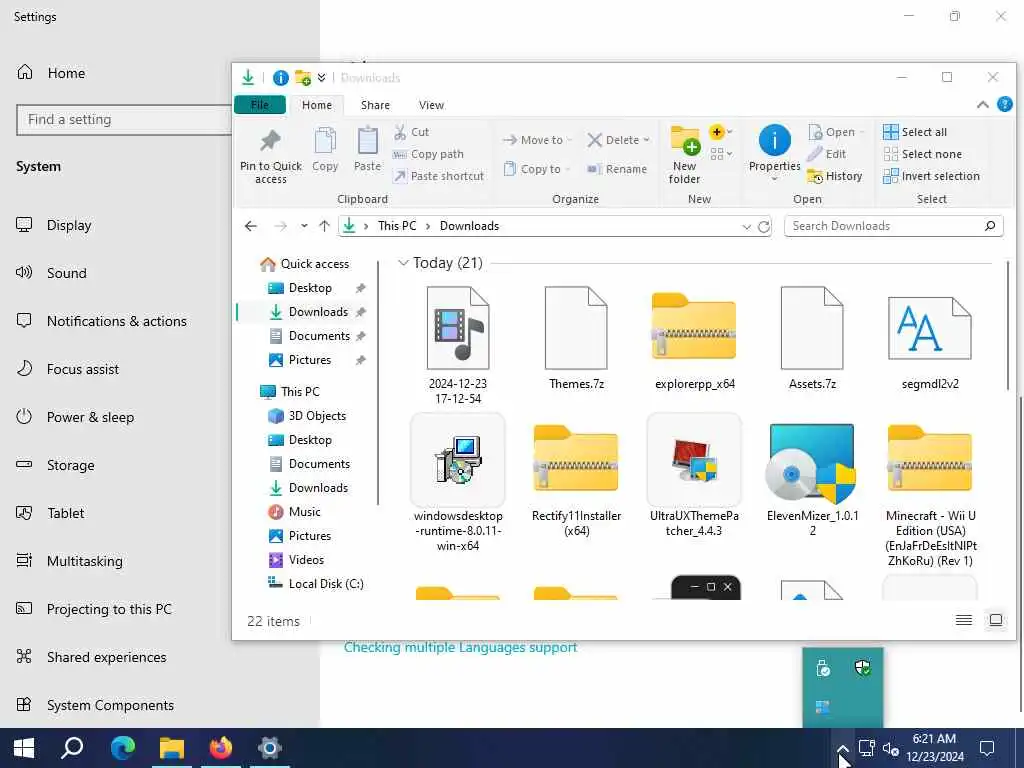This screenshot has height=768, width=1024.
Task: Open the Delete dropdown arrow
Action: [x=647, y=140]
